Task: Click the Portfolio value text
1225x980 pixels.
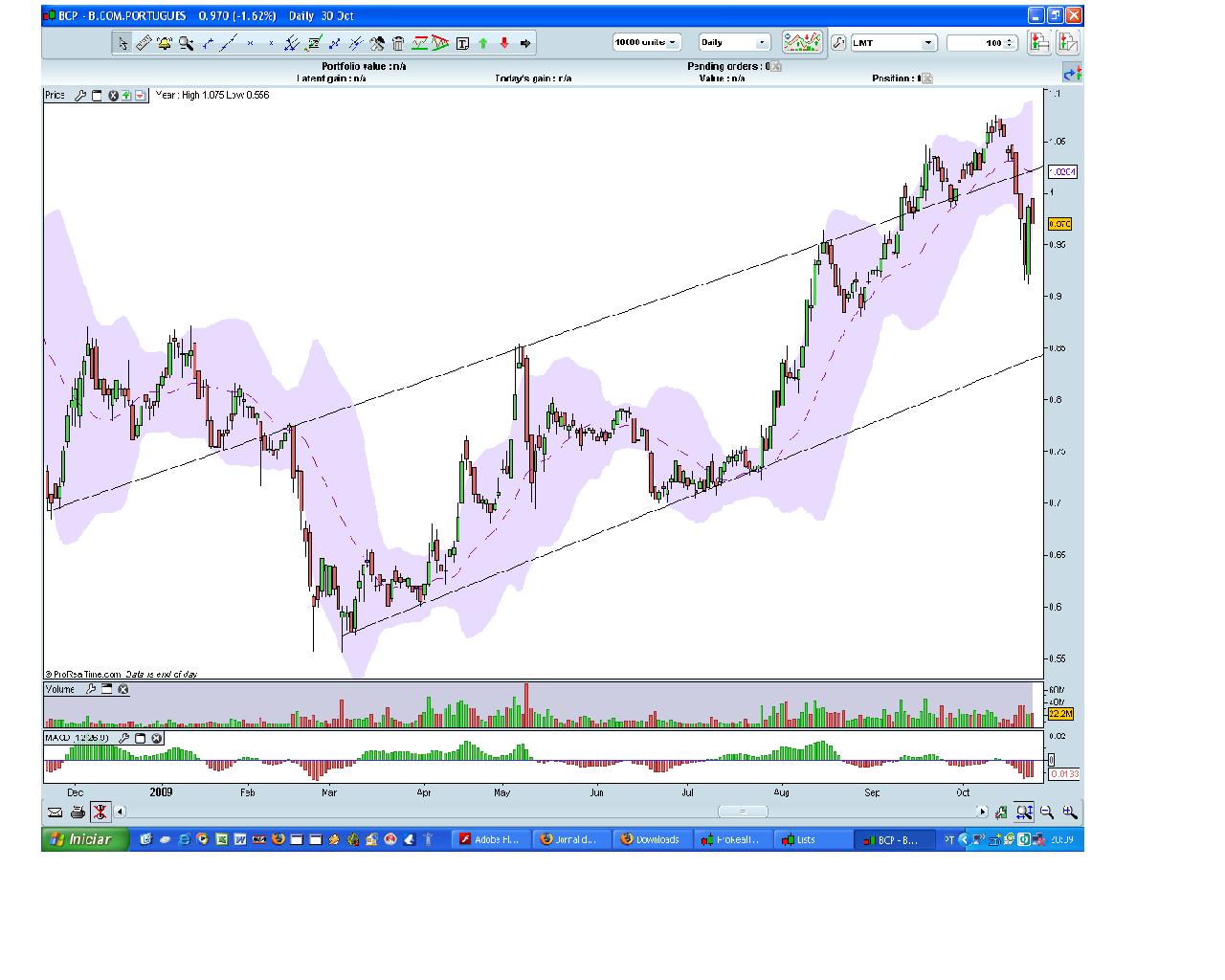Action: click(x=364, y=66)
